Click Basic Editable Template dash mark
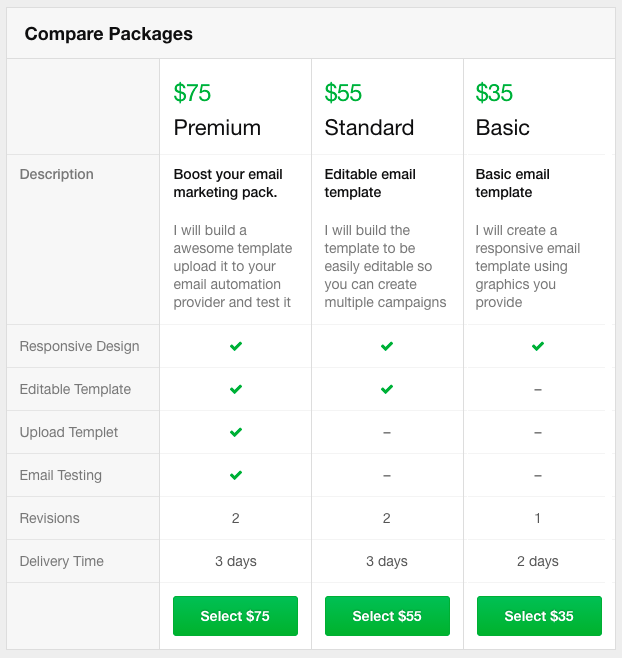 coord(538,389)
